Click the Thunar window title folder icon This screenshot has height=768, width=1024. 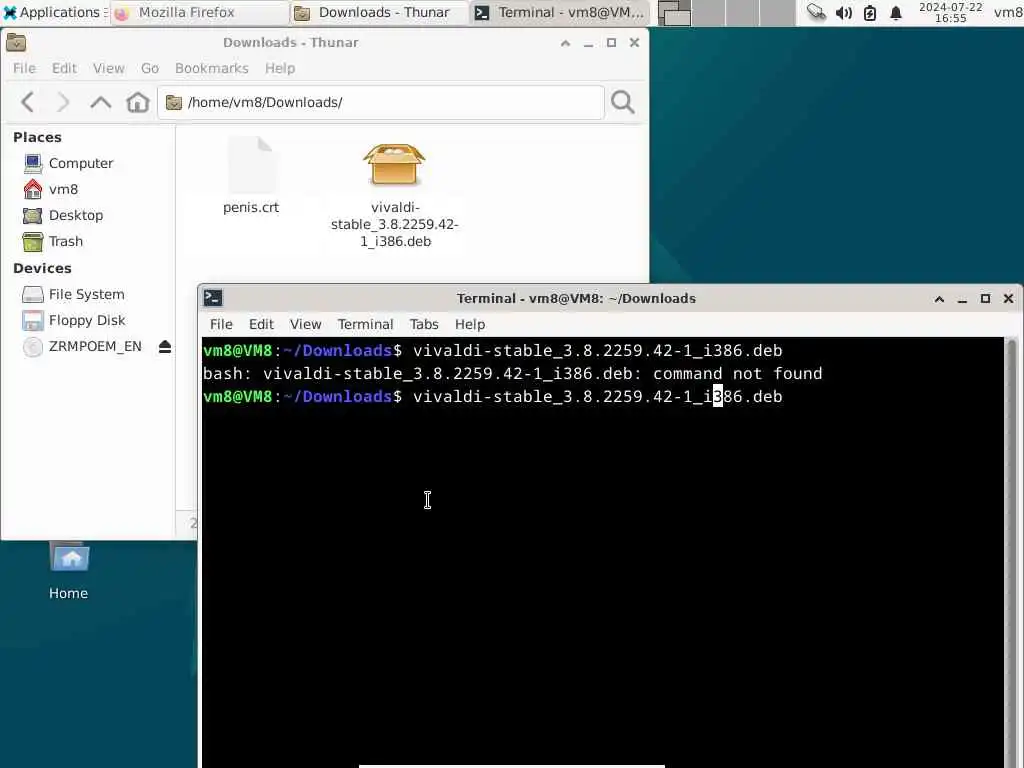point(16,42)
